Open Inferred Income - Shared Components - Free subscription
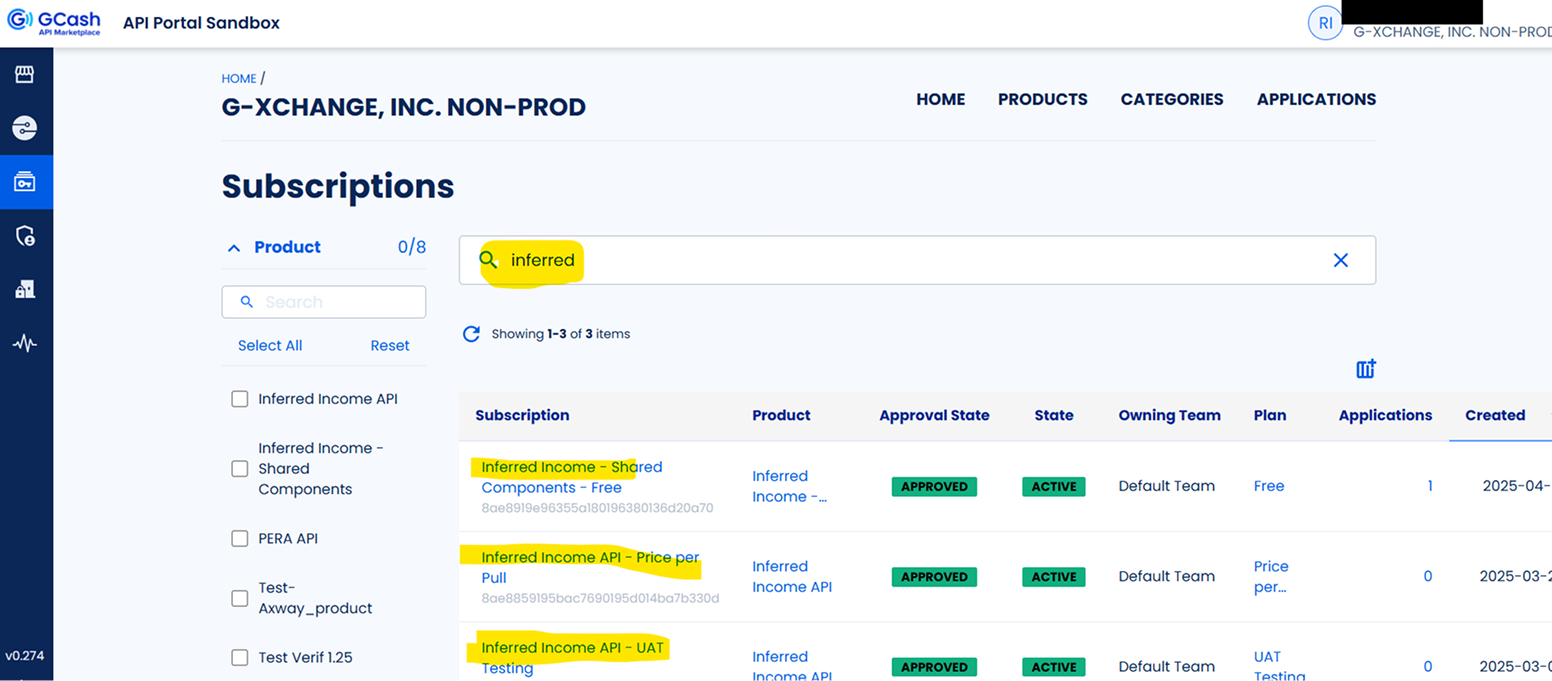This screenshot has height=681, width=1552. coord(572,477)
